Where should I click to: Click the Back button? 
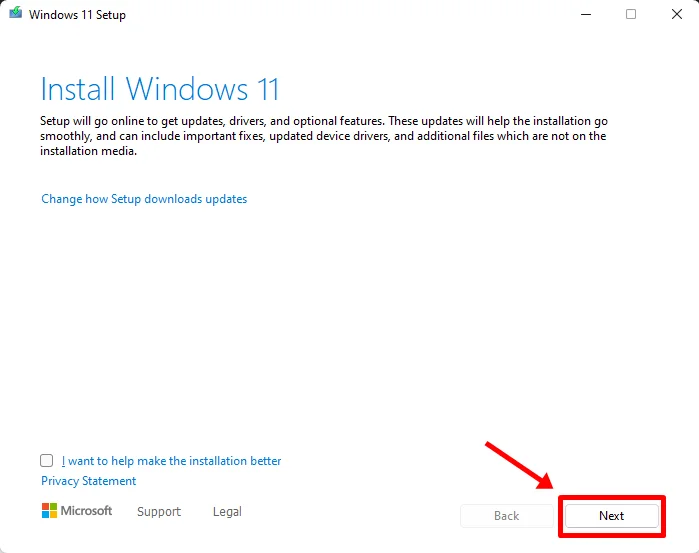(x=506, y=516)
